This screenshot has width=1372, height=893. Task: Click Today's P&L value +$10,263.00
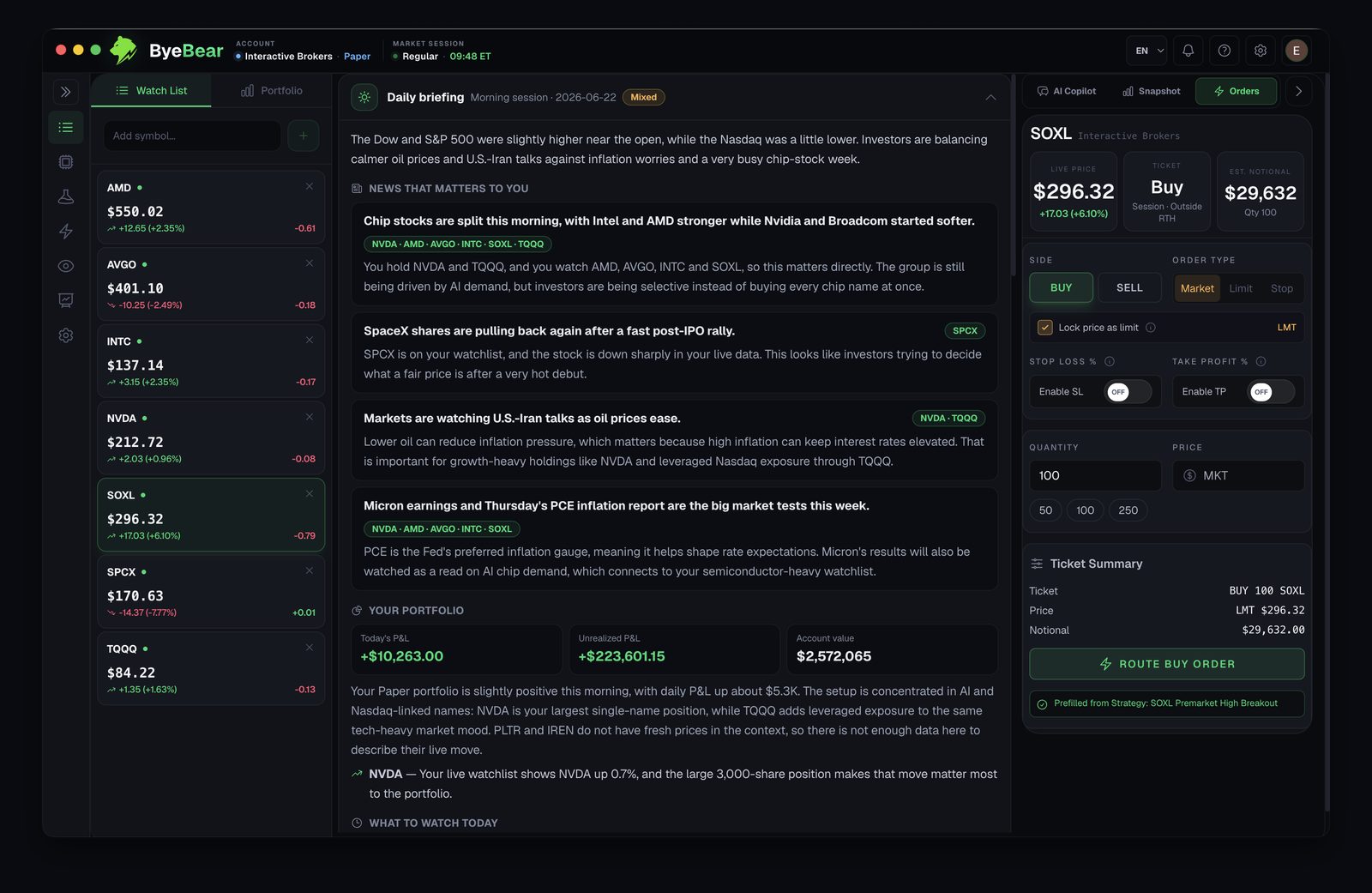pyautogui.click(x=402, y=656)
